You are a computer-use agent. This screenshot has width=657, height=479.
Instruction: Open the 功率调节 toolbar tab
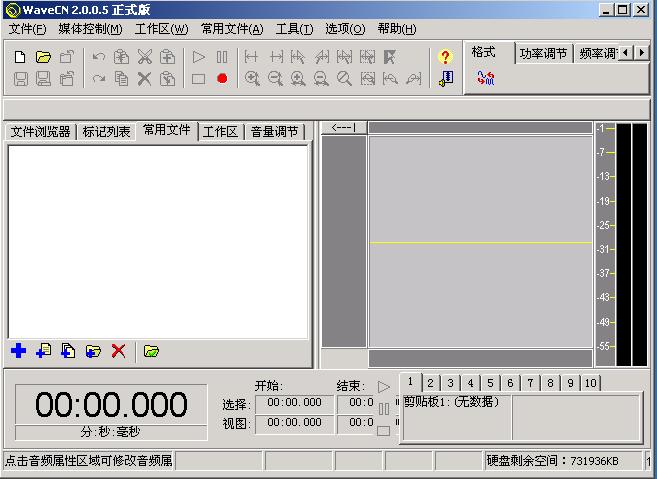click(543, 53)
